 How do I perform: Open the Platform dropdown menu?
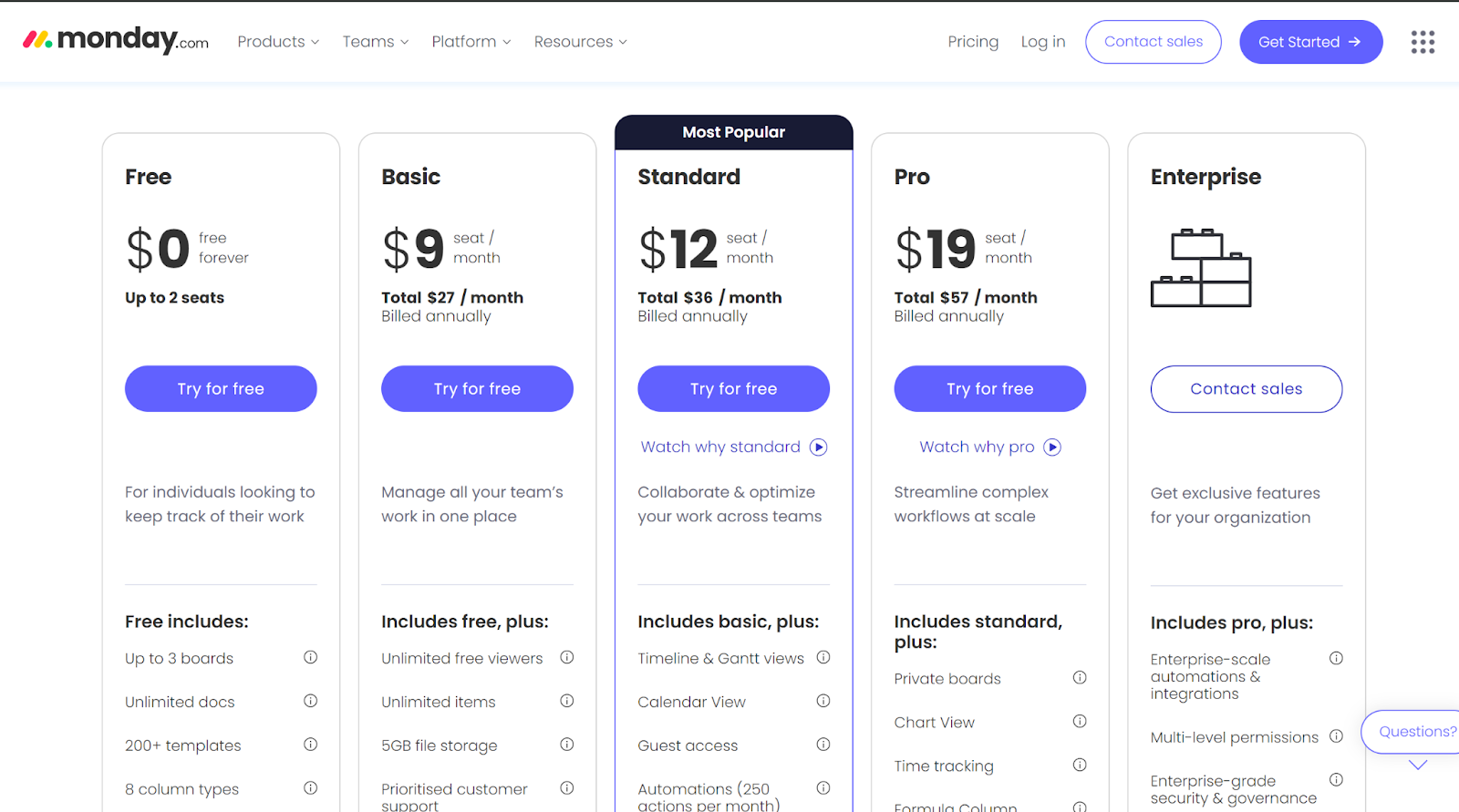(x=471, y=42)
